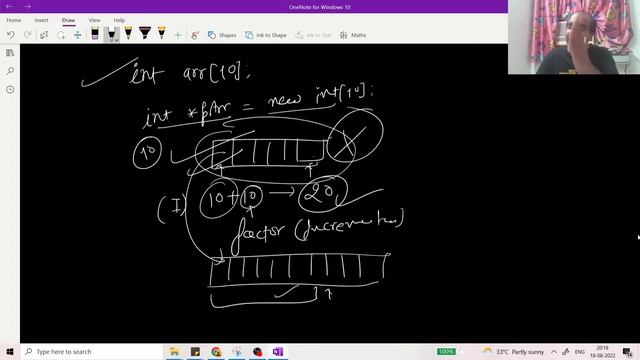The width and height of the screenshot is (640, 360).
Task: Select the Eraser tool
Action: (x=95, y=33)
